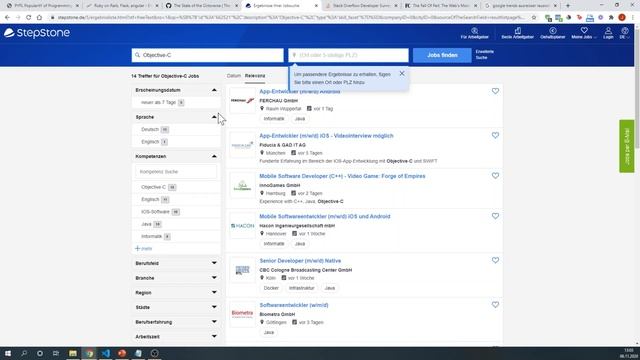Click the browser back arrow

click(7, 18)
